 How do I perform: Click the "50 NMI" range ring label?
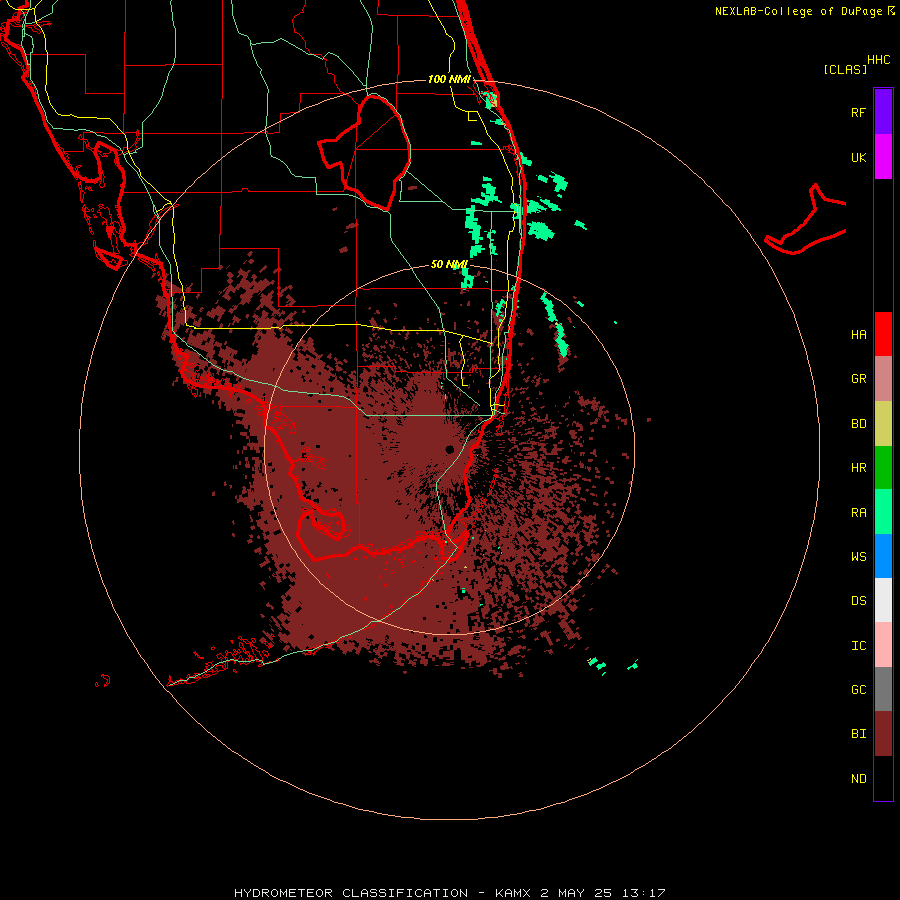449,265
